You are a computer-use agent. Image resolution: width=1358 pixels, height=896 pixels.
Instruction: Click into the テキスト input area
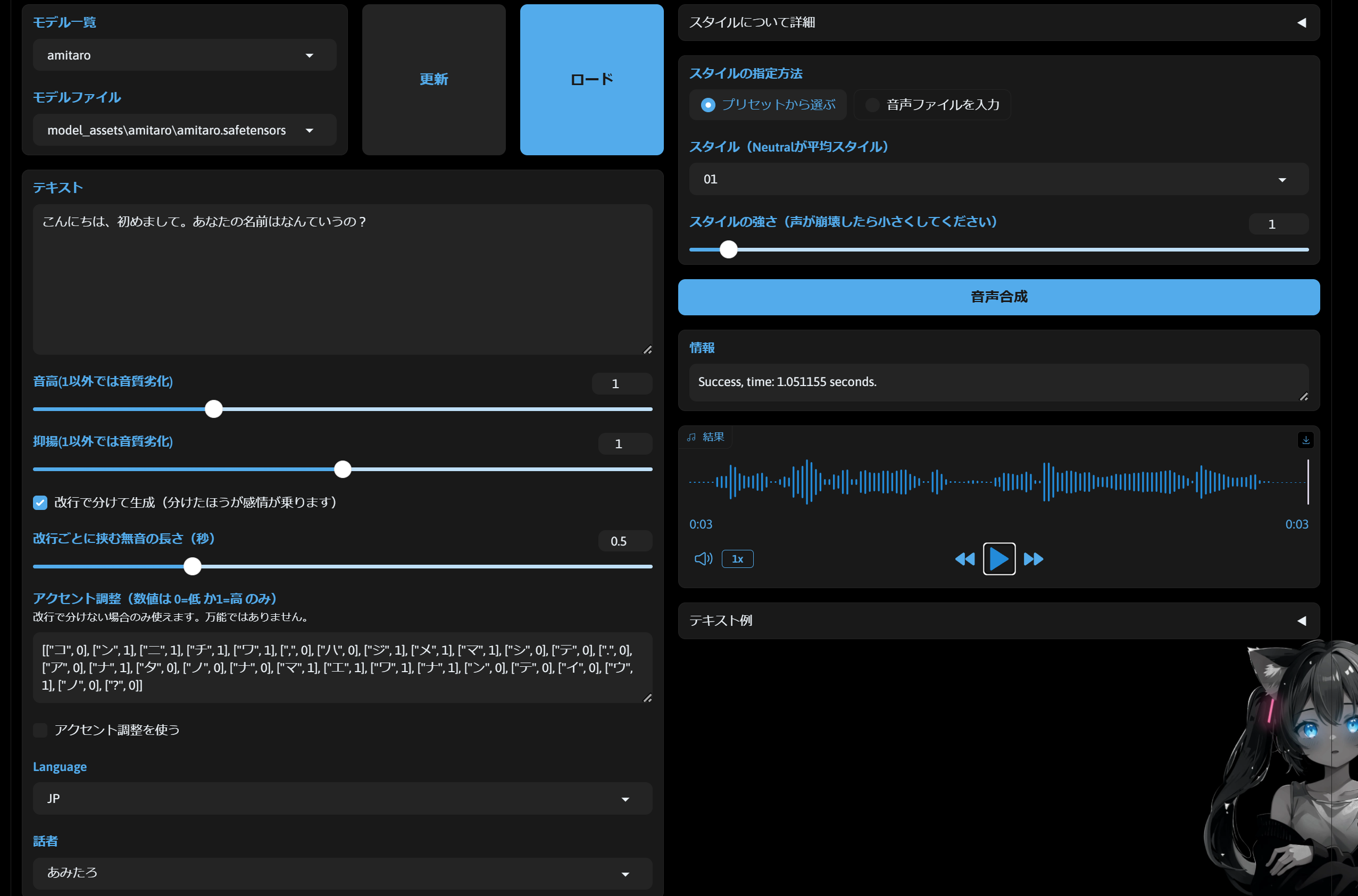tap(342, 280)
